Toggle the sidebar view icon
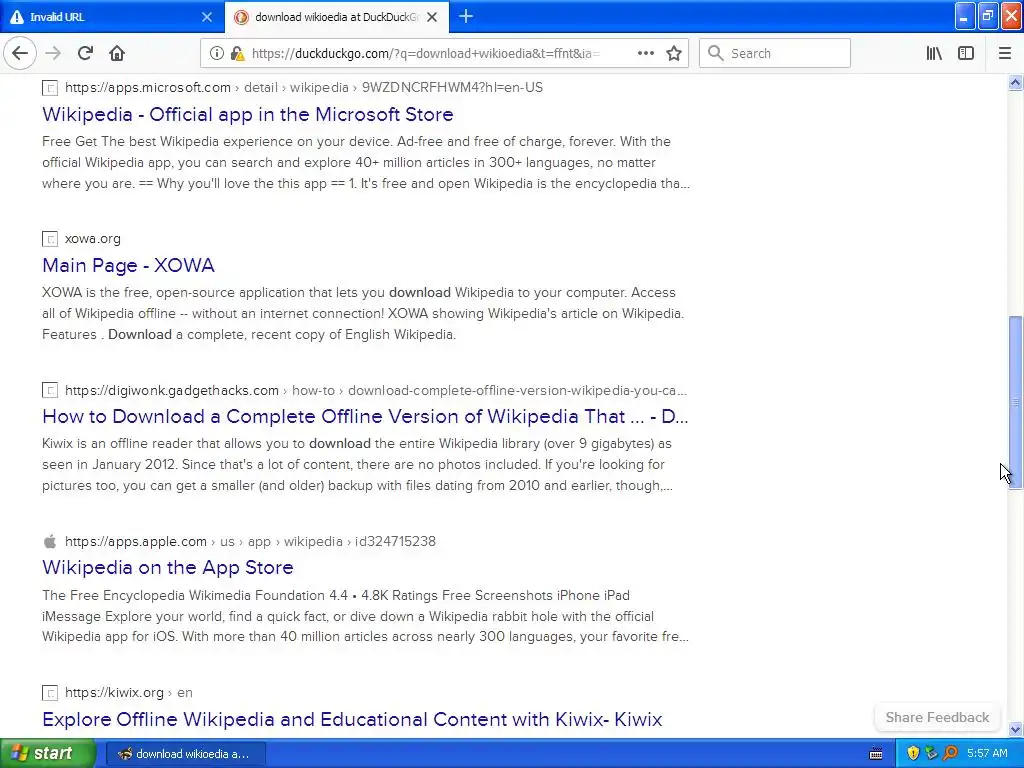The width and height of the screenshot is (1024, 768). click(966, 53)
